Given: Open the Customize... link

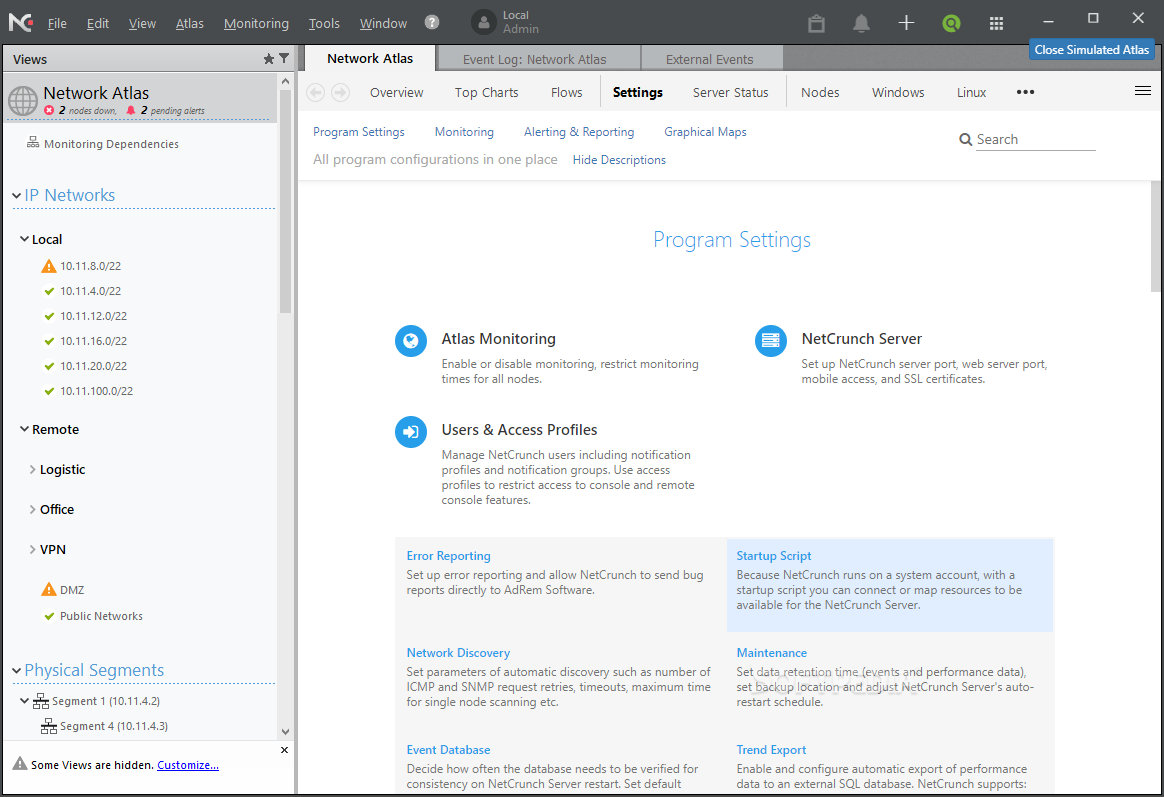Looking at the screenshot, I should coord(188,765).
